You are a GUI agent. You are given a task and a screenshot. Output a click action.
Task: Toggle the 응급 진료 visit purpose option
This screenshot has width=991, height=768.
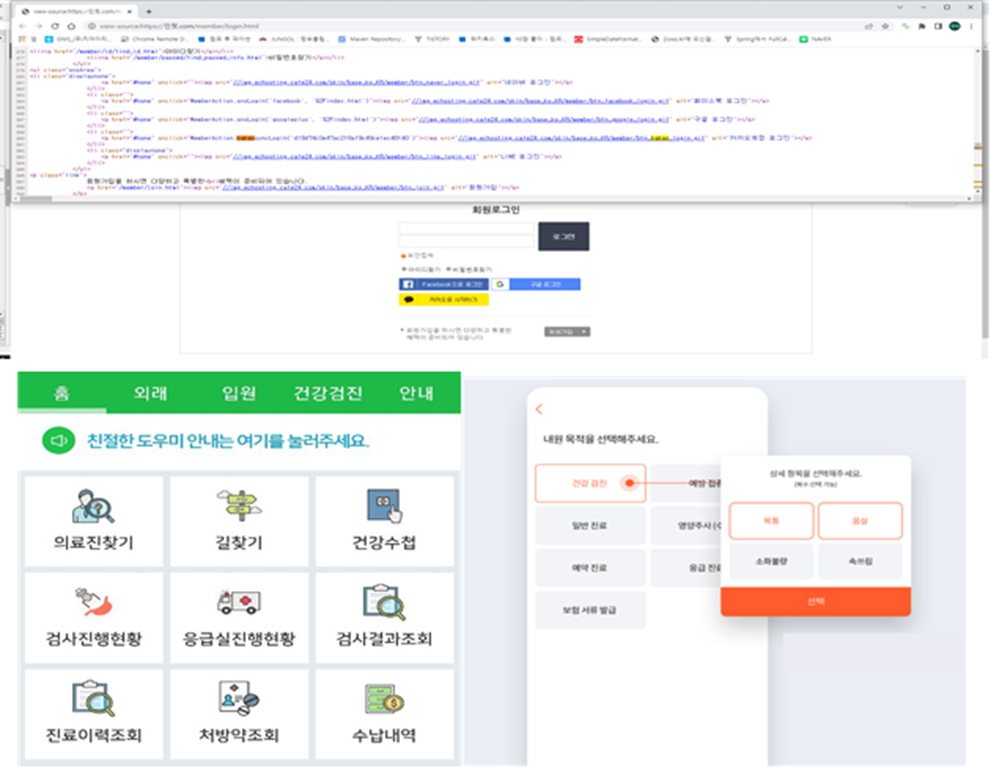[x=686, y=568]
